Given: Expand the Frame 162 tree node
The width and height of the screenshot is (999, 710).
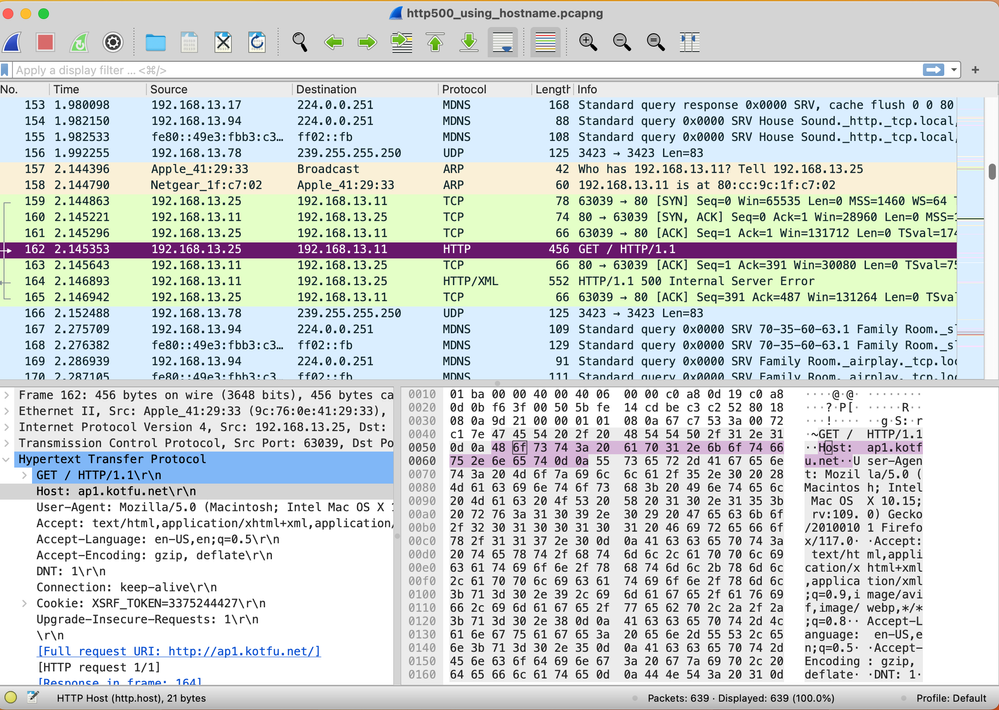Looking at the screenshot, I should (x=6, y=395).
